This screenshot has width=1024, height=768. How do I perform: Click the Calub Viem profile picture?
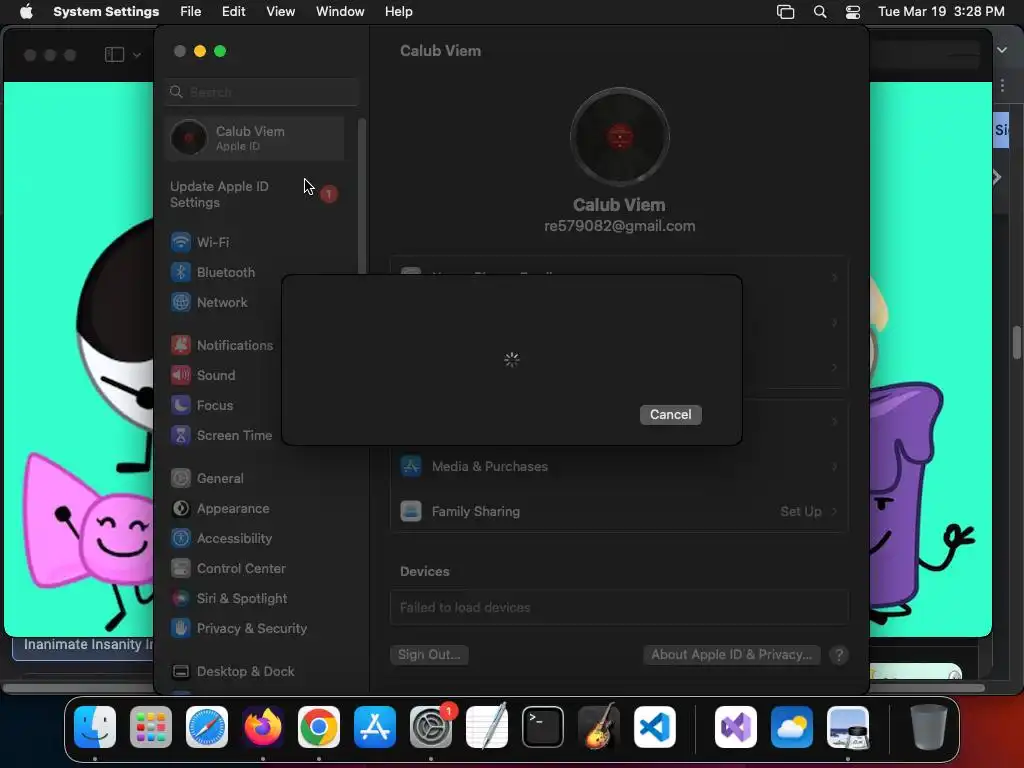point(620,137)
